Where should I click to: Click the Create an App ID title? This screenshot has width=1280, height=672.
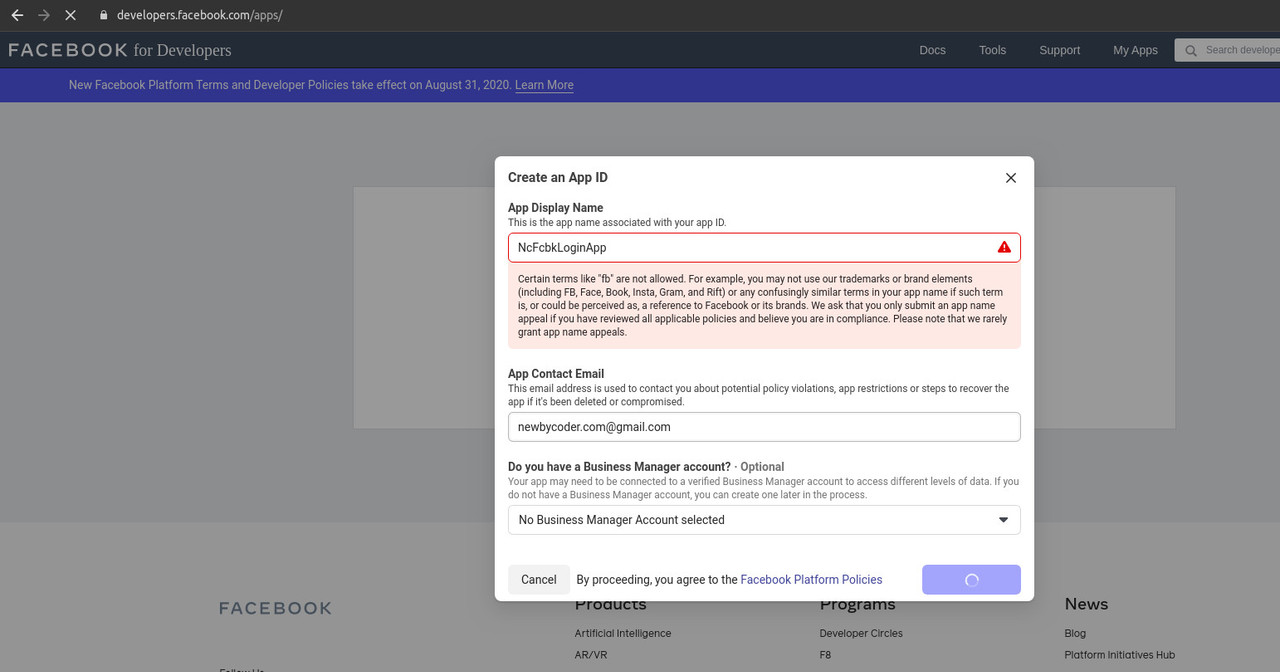point(558,178)
